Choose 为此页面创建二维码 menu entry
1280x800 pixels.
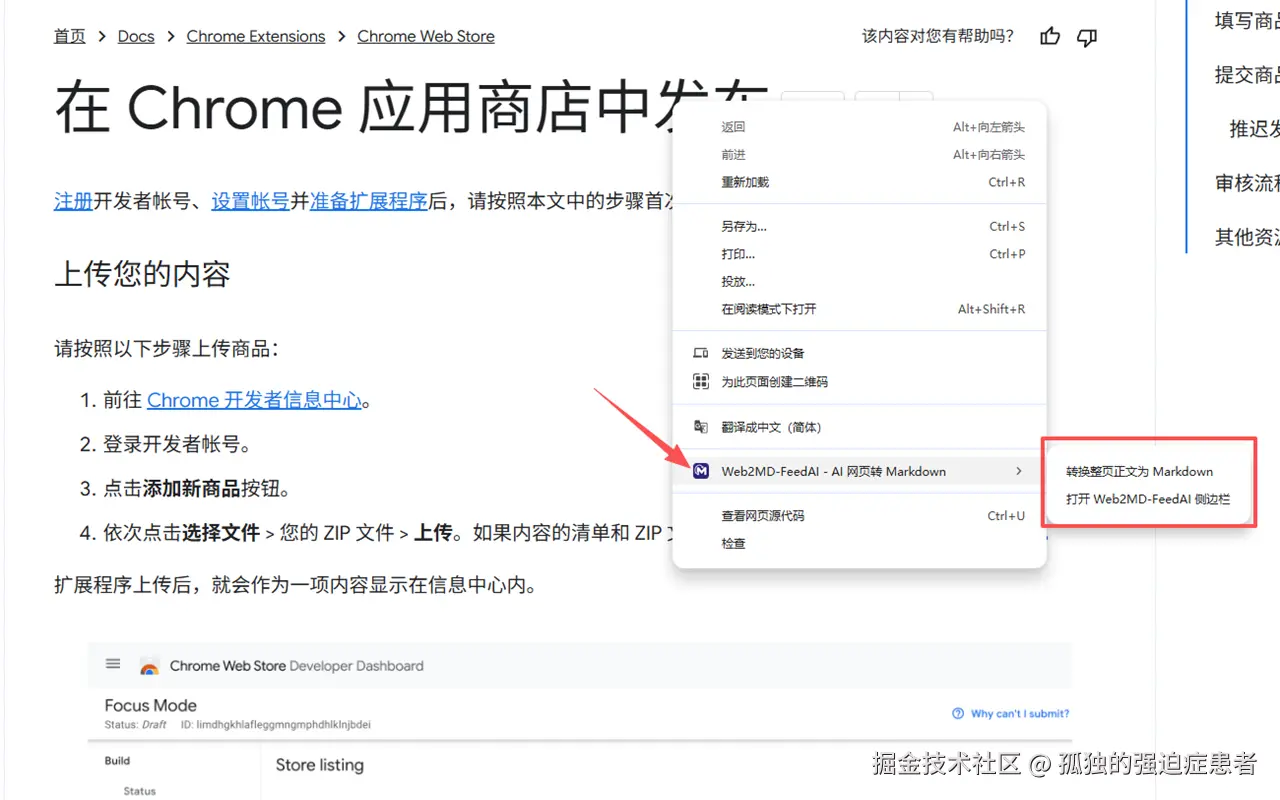click(x=859, y=381)
